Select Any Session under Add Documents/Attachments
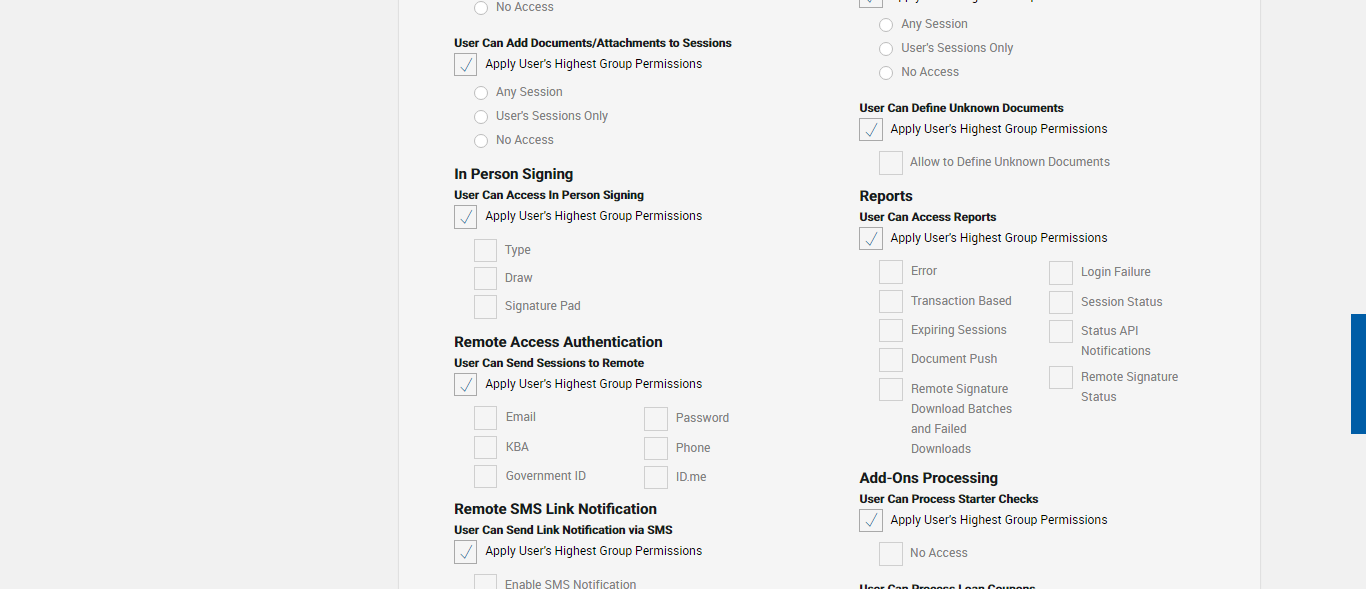 (x=481, y=92)
